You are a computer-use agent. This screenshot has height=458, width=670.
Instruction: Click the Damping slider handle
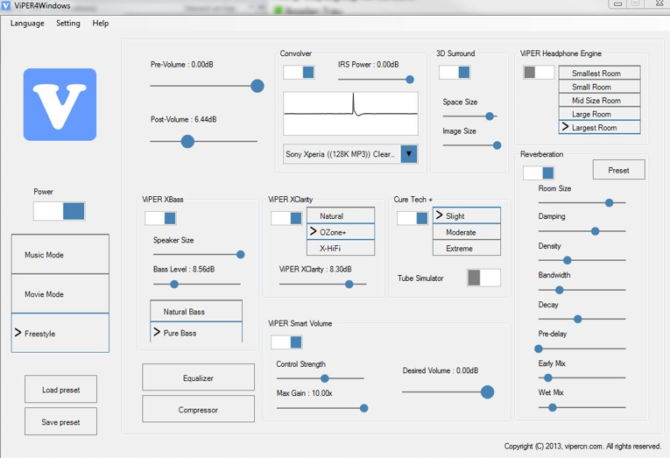click(x=595, y=231)
